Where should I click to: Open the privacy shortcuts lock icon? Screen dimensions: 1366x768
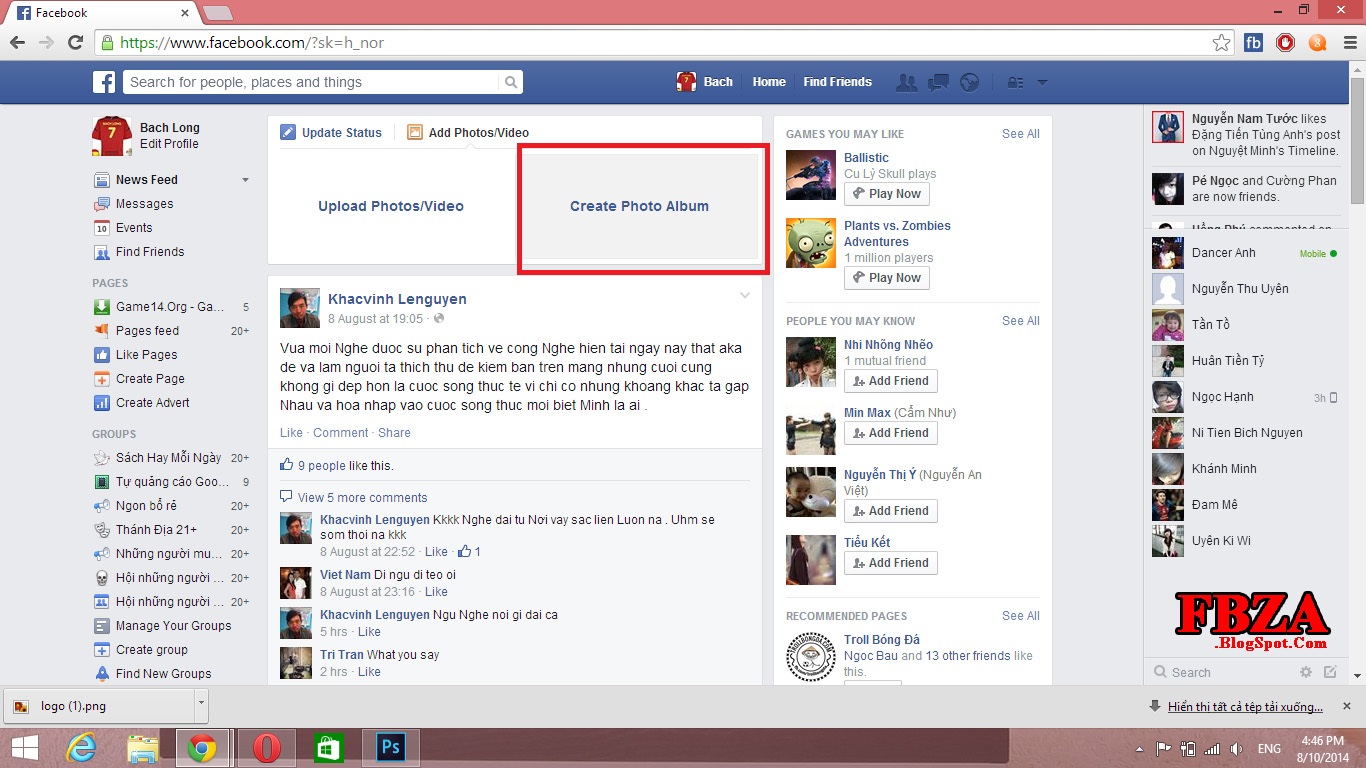[1015, 82]
